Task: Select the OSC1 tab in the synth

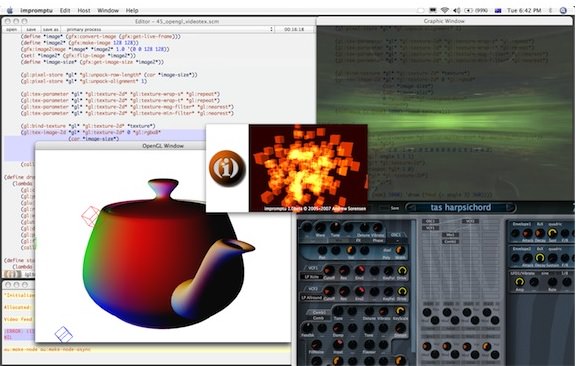Action: click(x=396, y=234)
